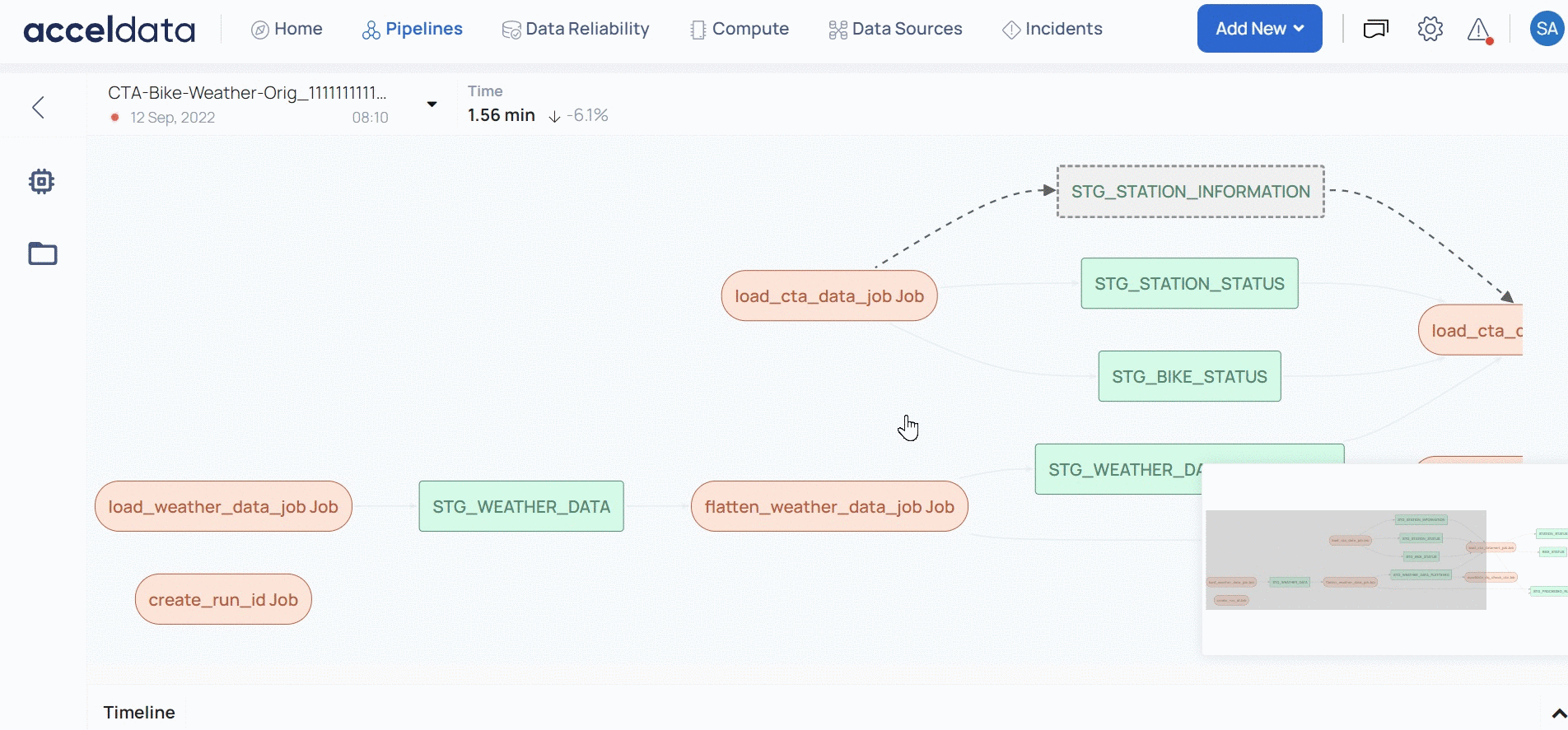The height and width of the screenshot is (730, 1568).
Task: Open the folder sidebar icon
Action: 43,253
